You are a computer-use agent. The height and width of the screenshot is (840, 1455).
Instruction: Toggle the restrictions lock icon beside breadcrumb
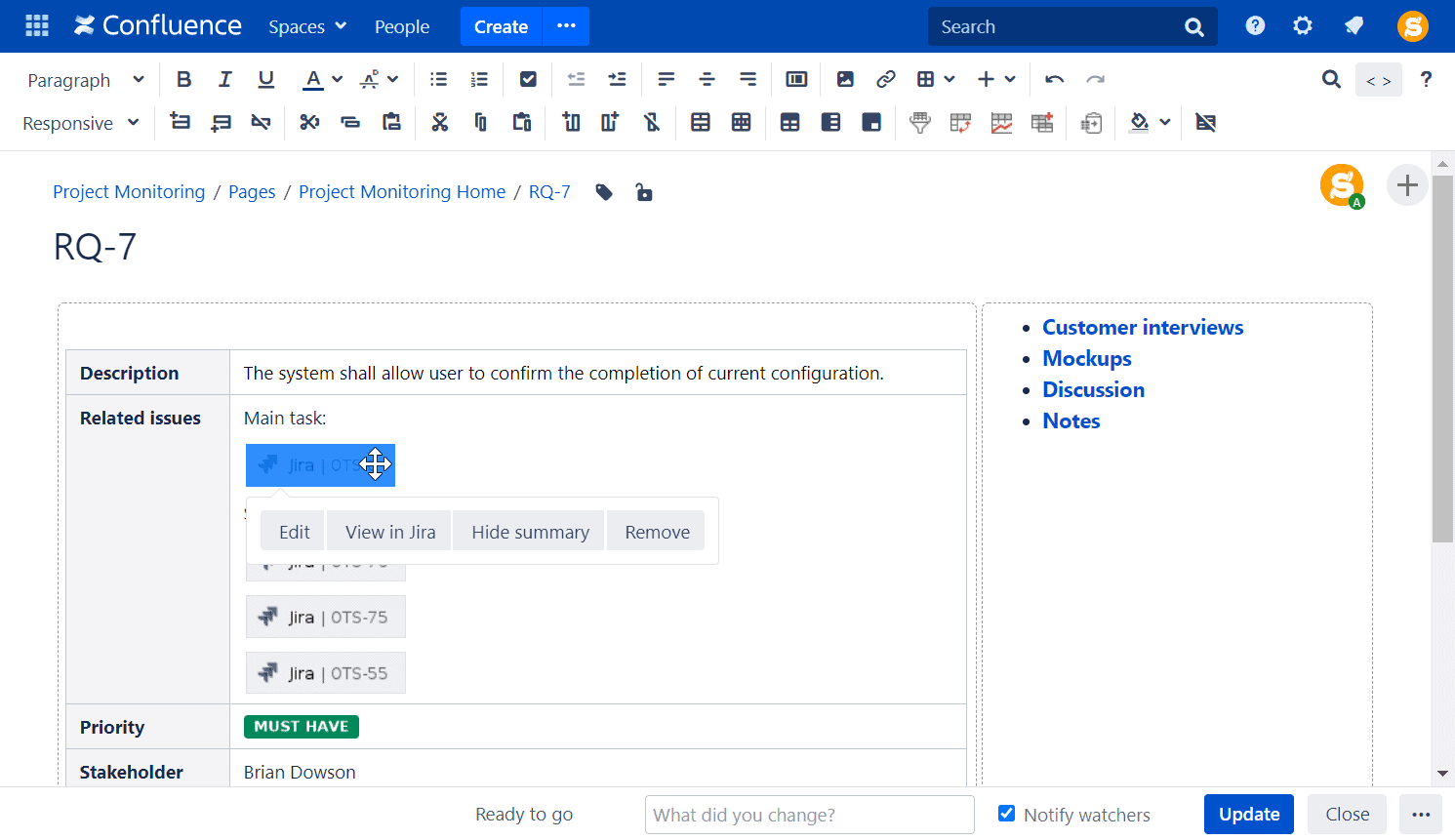tap(644, 192)
